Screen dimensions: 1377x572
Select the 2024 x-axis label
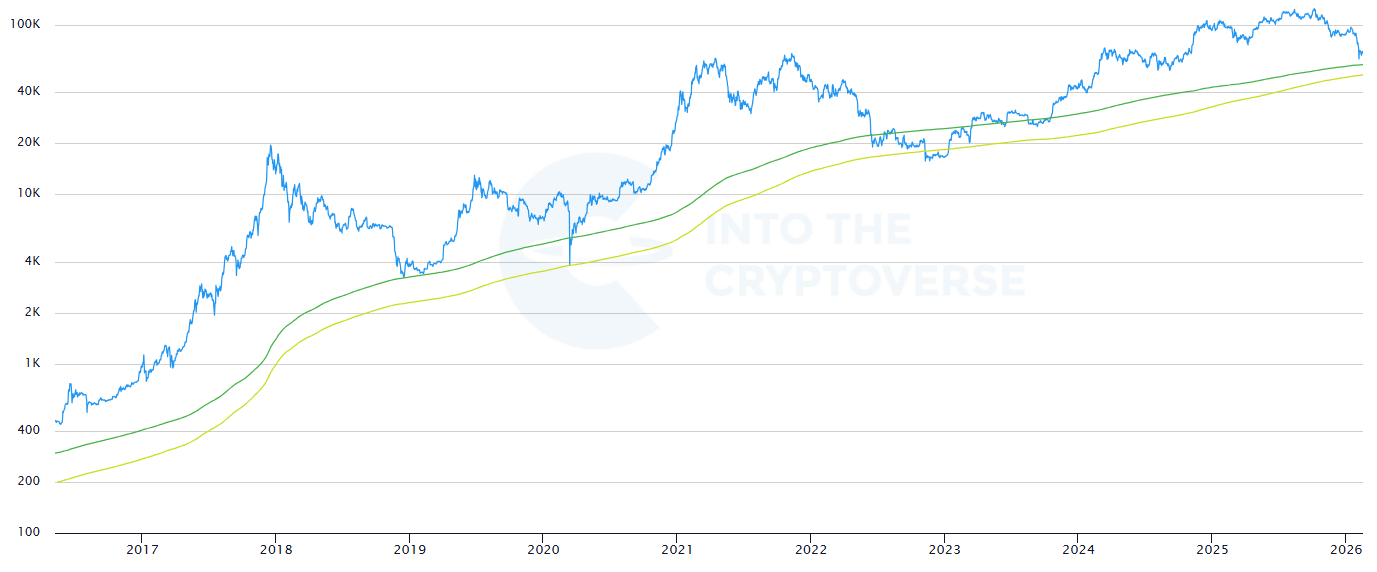[x=1078, y=549]
